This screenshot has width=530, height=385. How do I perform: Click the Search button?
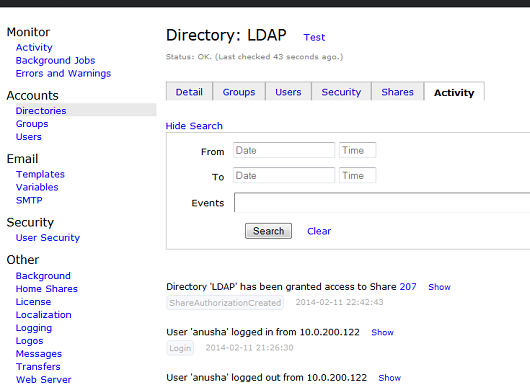(268, 231)
